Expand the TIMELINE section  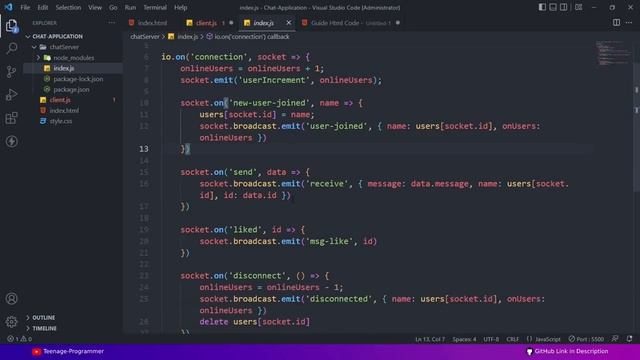pos(44,328)
